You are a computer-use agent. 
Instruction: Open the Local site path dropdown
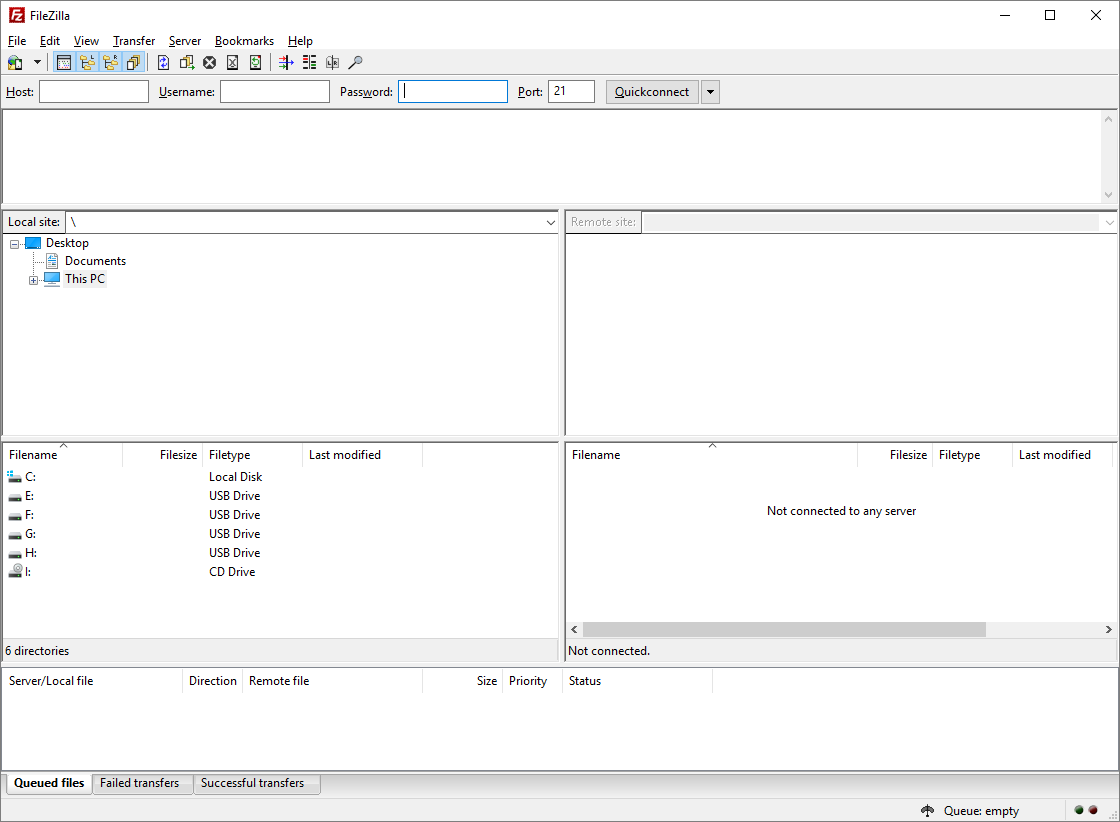[550, 221]
